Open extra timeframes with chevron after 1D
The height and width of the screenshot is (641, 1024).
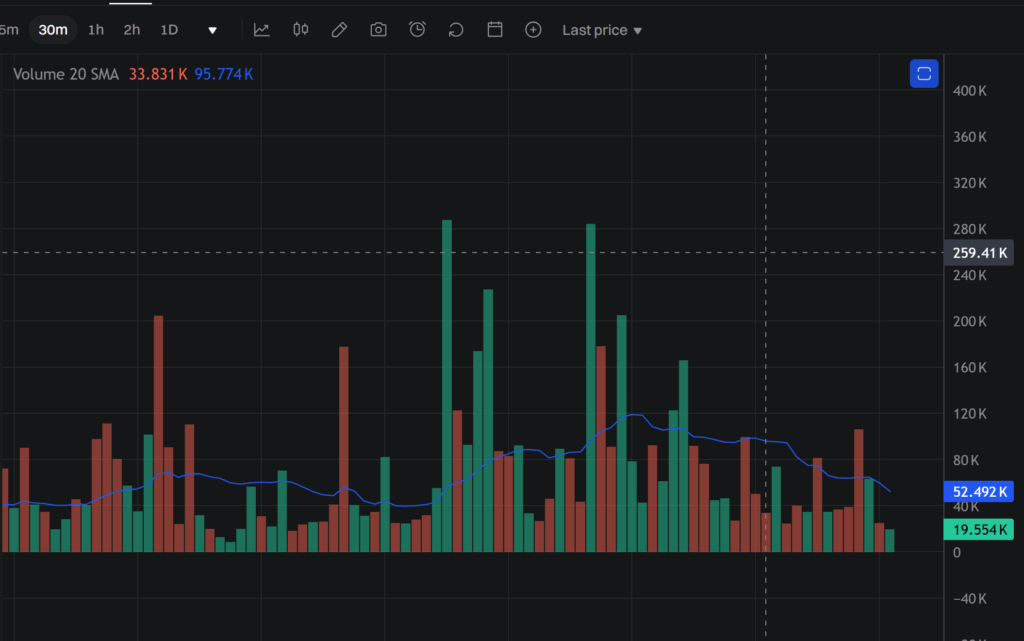(x=212, y=30)
